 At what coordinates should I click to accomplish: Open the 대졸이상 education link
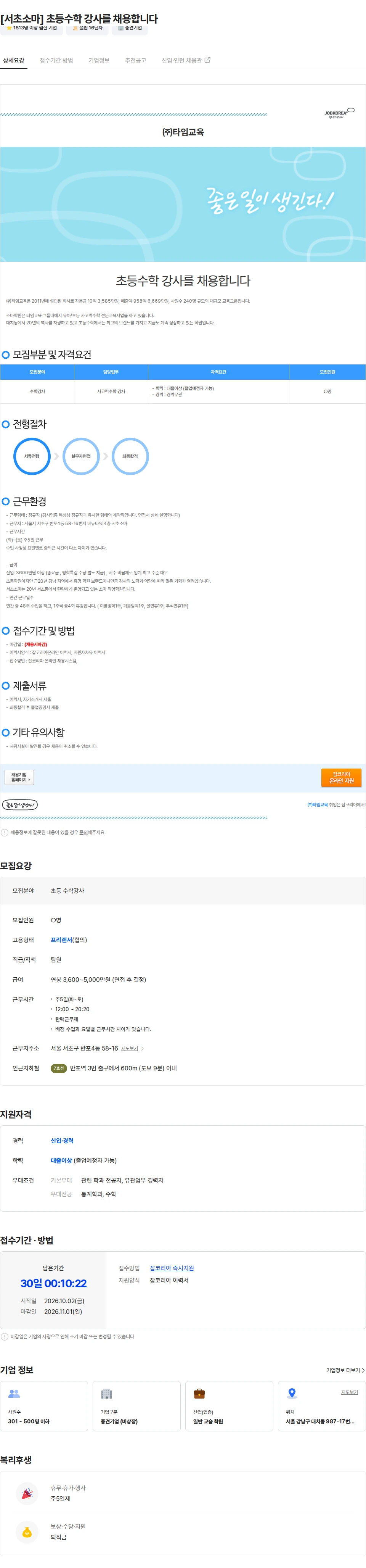click(x=61, y=1160)
